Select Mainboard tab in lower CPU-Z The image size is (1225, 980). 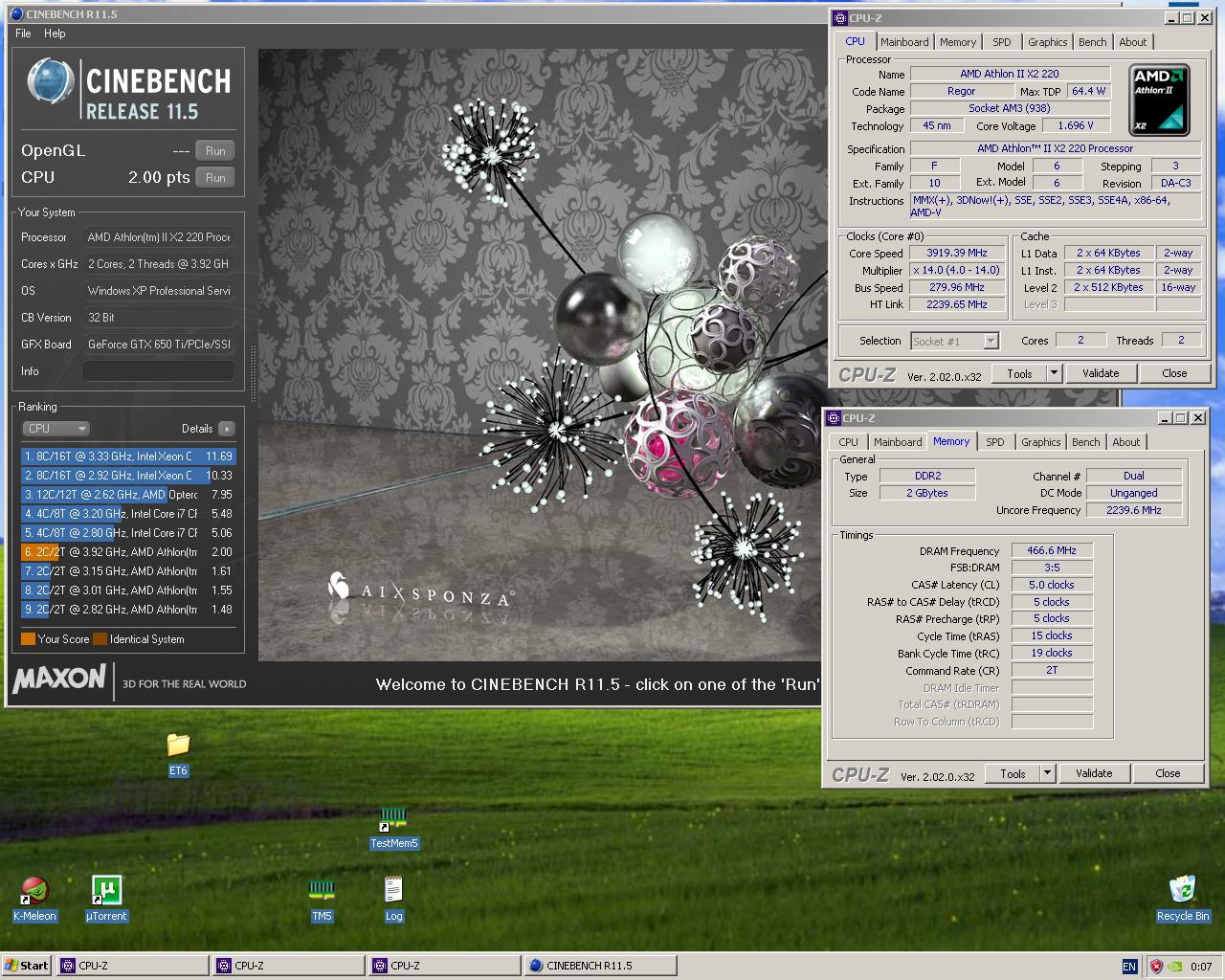point(898,442)
